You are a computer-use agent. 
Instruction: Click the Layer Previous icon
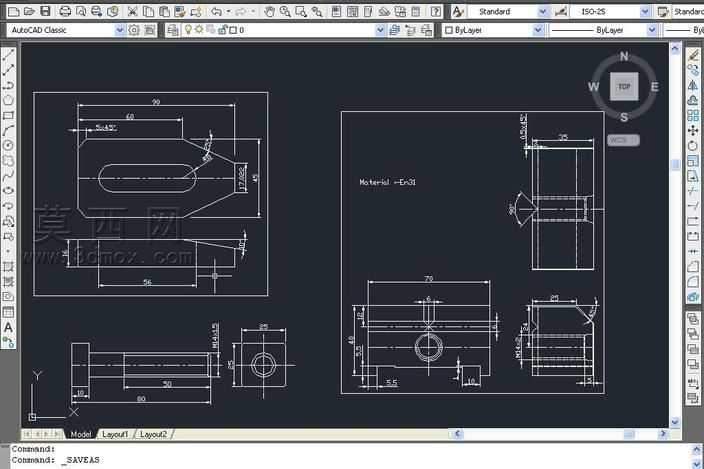point(410,30)
